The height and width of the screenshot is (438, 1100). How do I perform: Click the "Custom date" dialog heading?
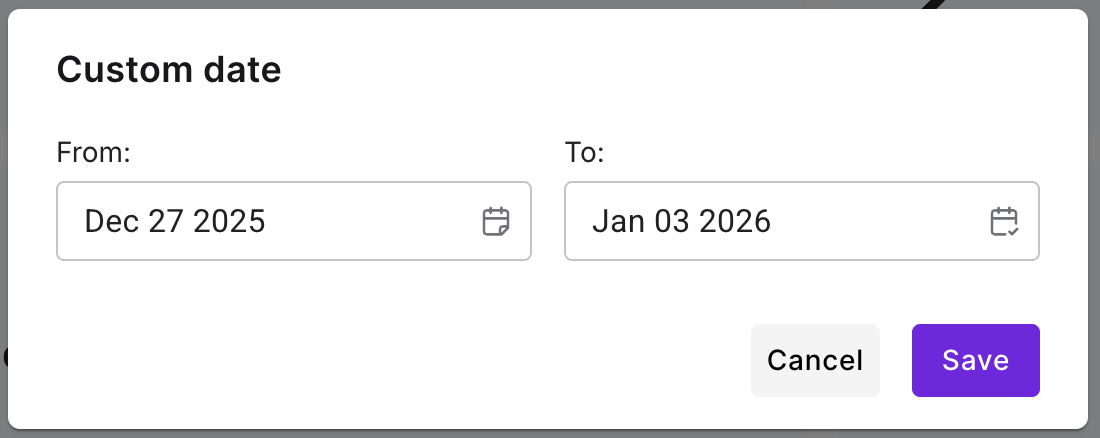169,70
